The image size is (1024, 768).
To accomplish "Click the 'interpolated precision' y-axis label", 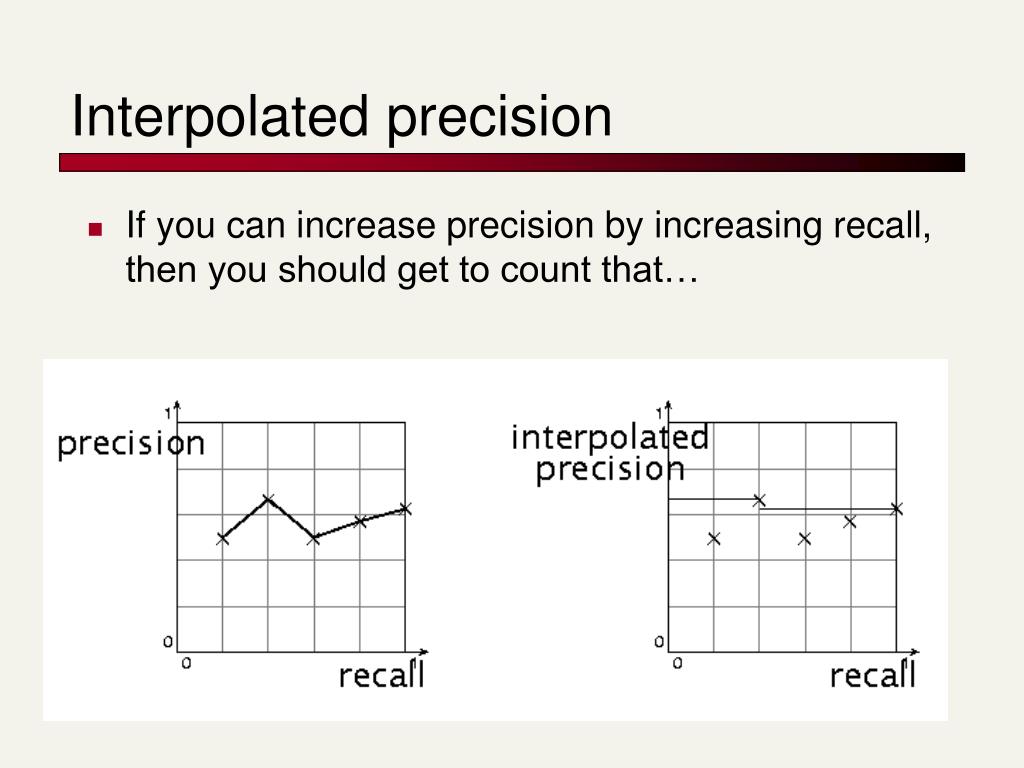I will (610, 453).
